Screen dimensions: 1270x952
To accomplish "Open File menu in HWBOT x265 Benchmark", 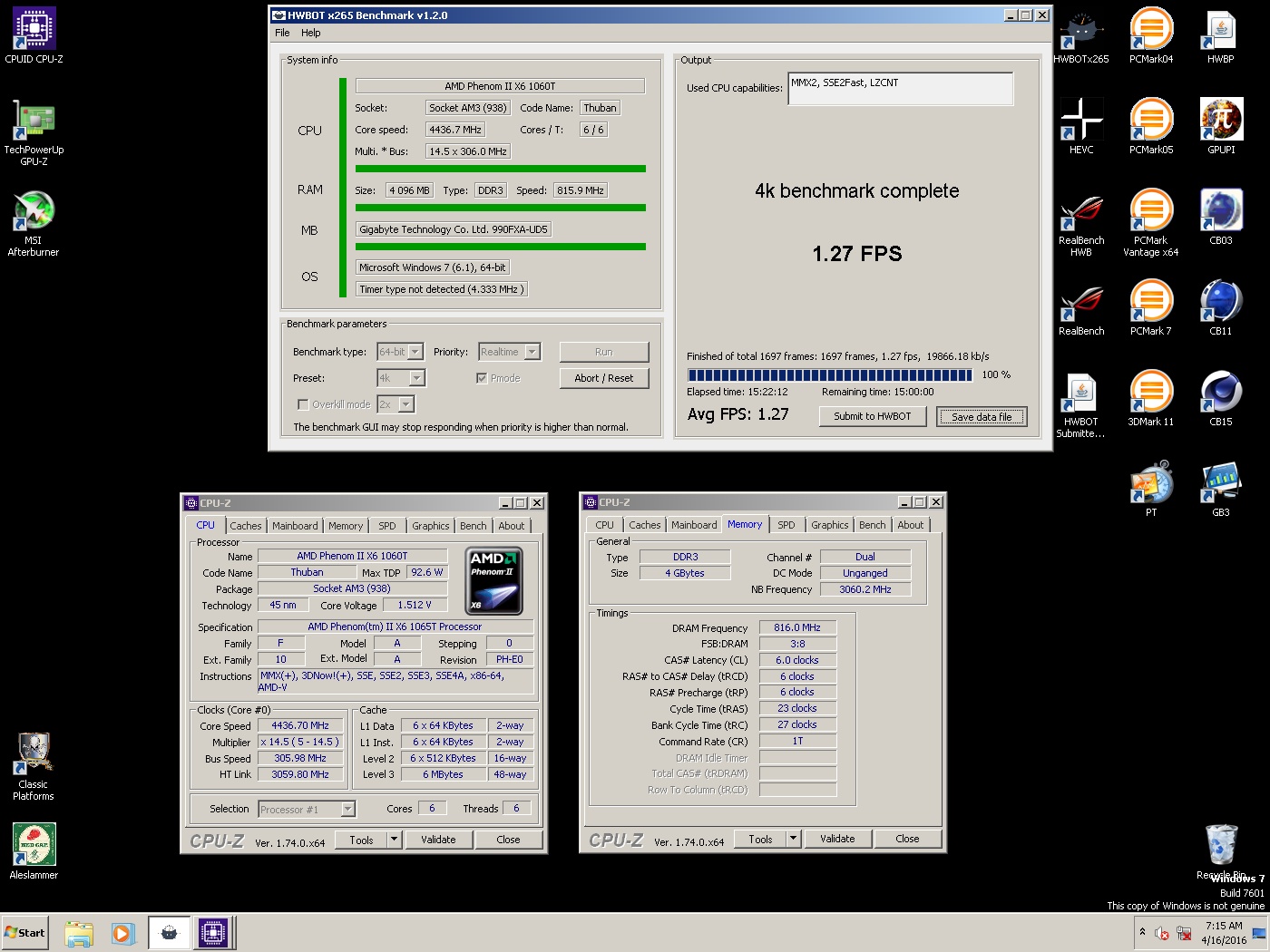I will (282, 33).
